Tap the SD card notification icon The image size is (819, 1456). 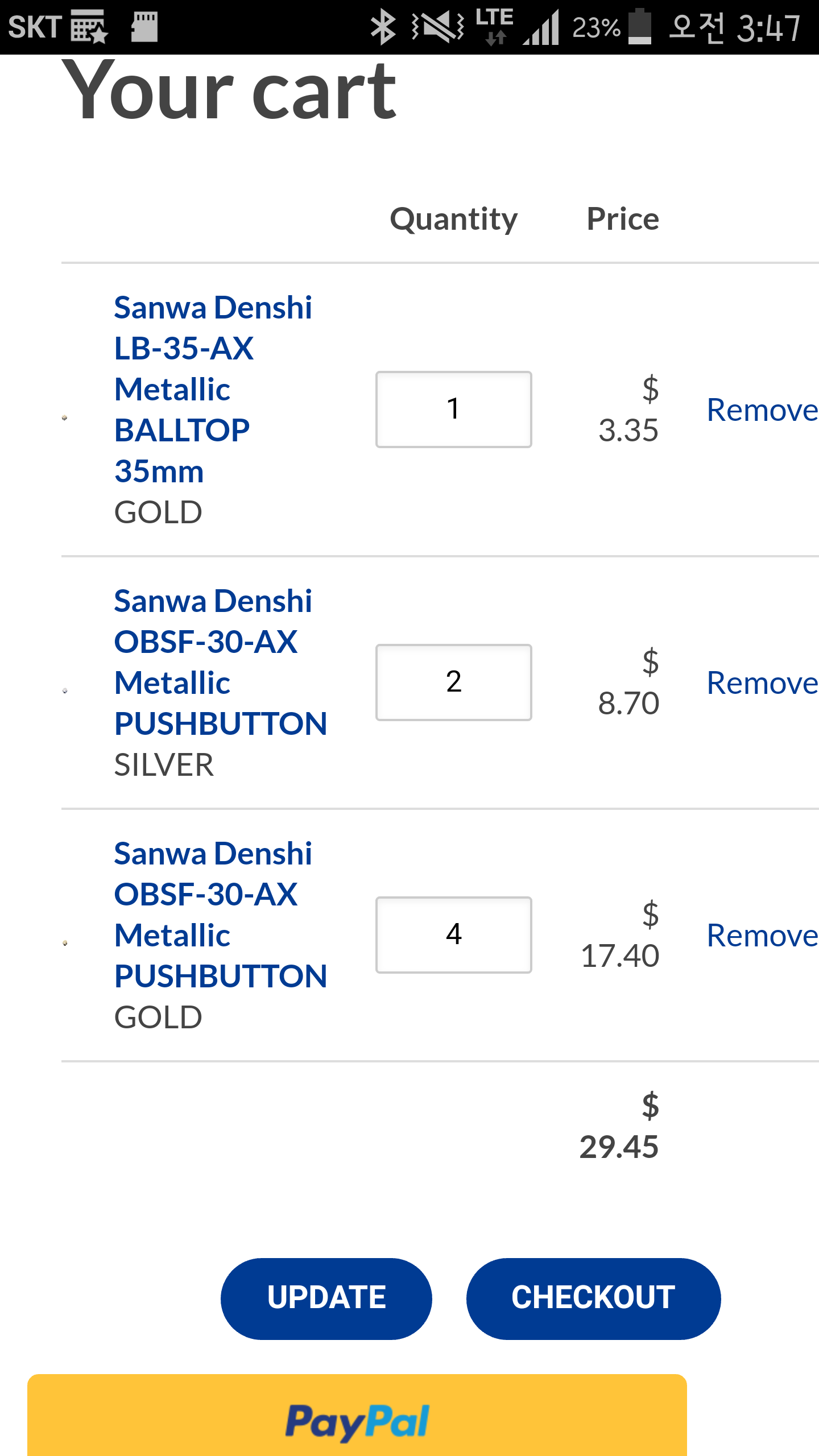(x=144, y=27)
